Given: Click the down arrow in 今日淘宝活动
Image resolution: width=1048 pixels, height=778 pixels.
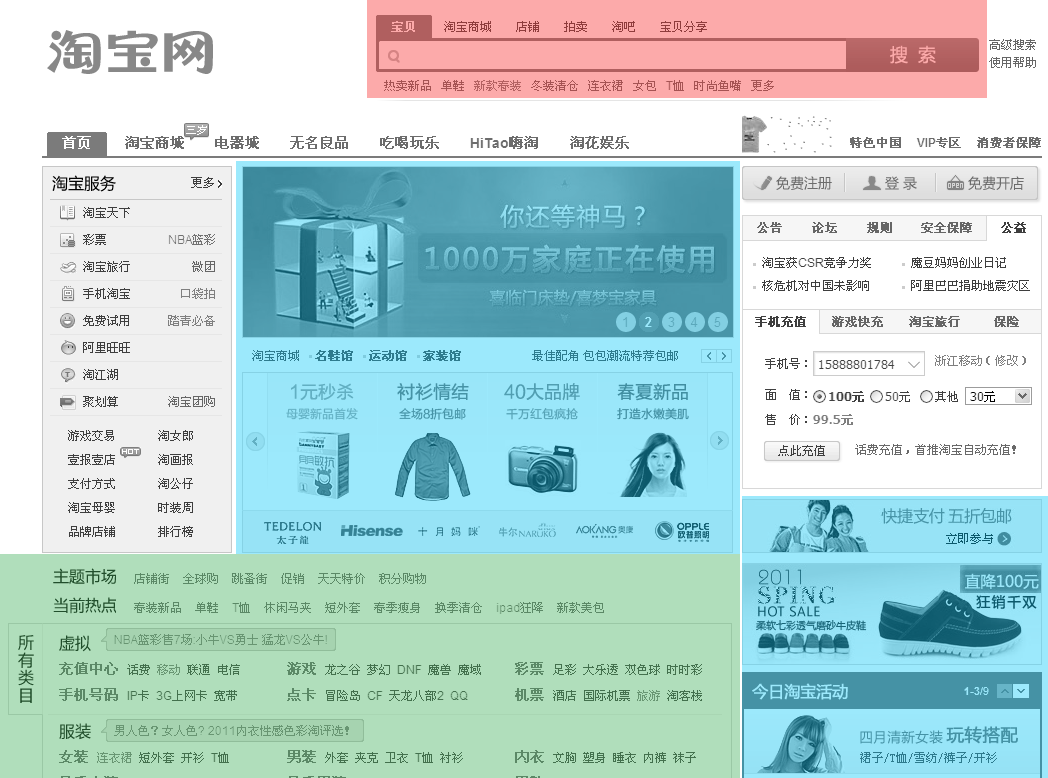Looking at the screenshot, I should [1021, 691].
